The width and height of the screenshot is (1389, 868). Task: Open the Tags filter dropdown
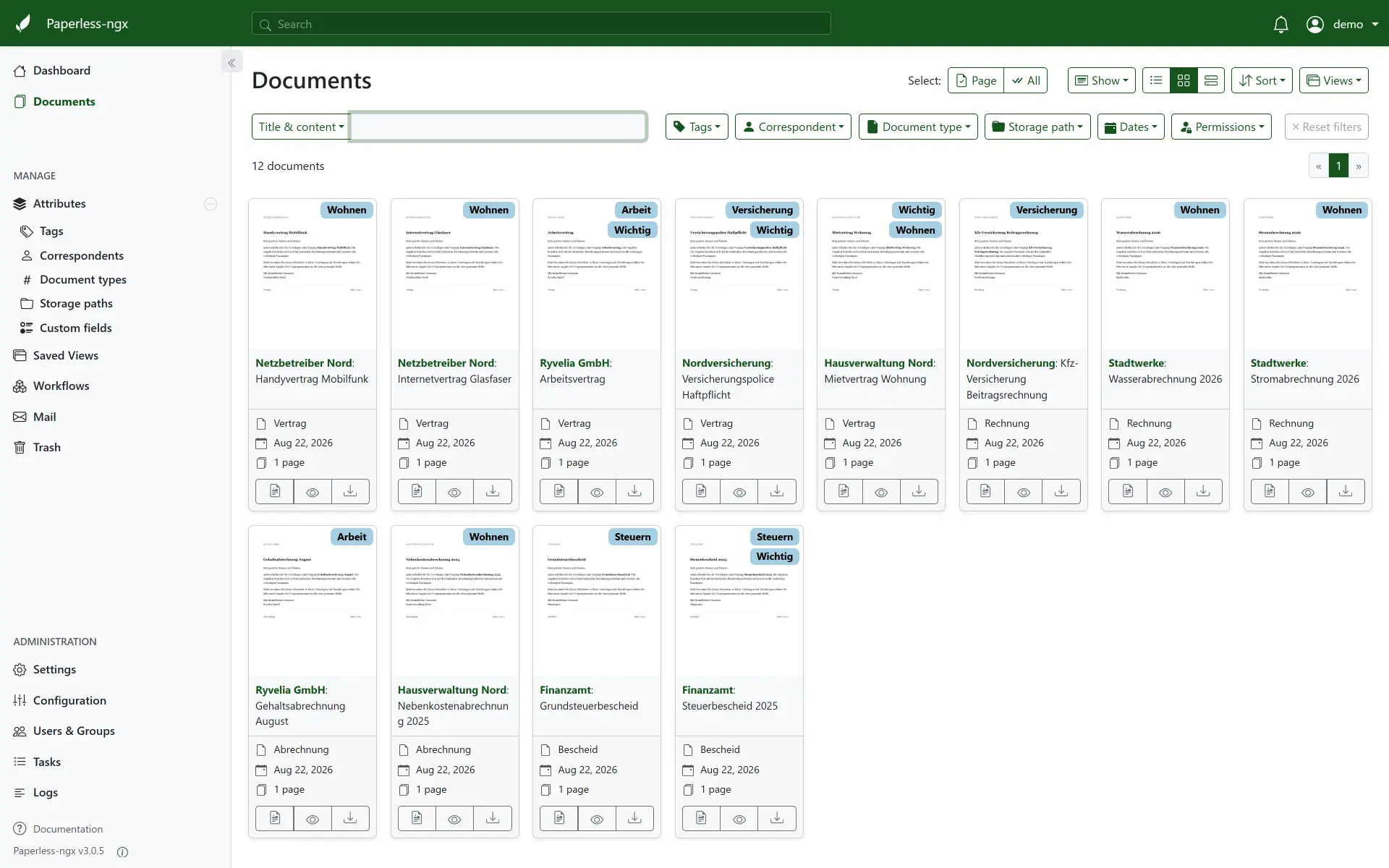[697, 127]
